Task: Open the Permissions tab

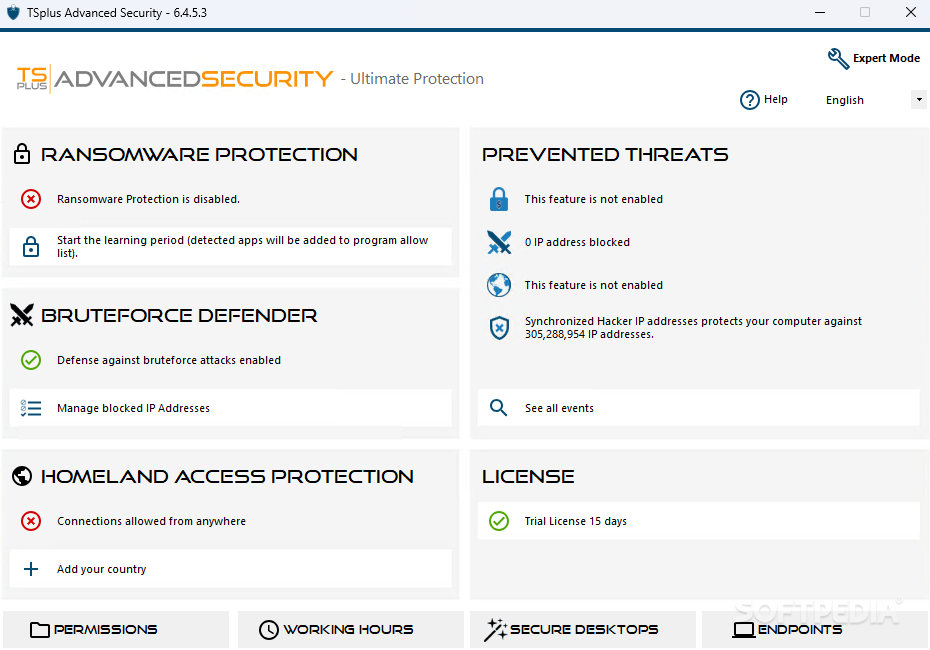Action: pos(116,629)
